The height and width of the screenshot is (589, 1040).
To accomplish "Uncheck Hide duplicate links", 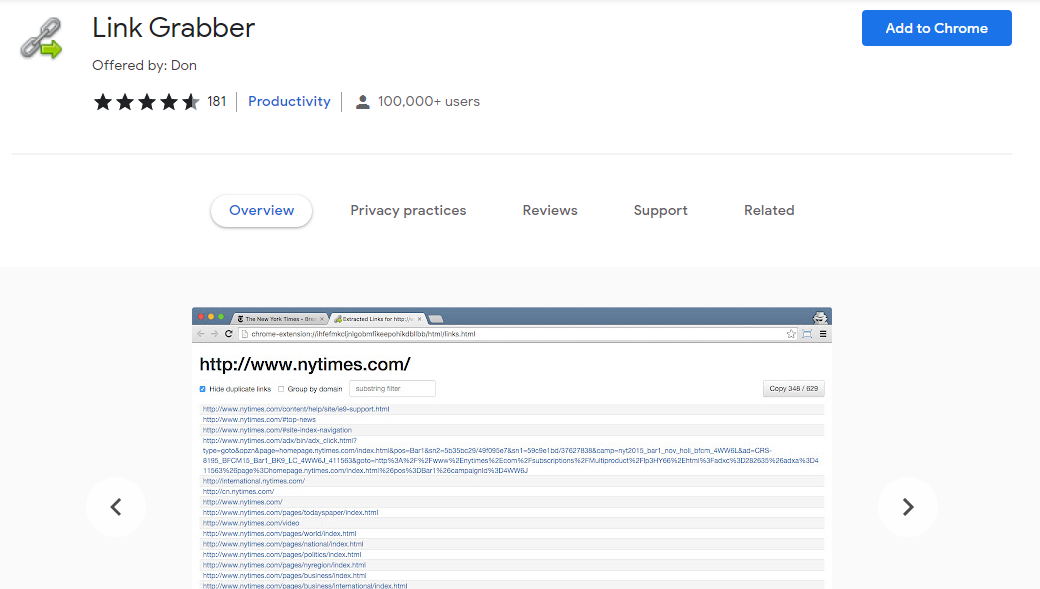I will (202, 387).
